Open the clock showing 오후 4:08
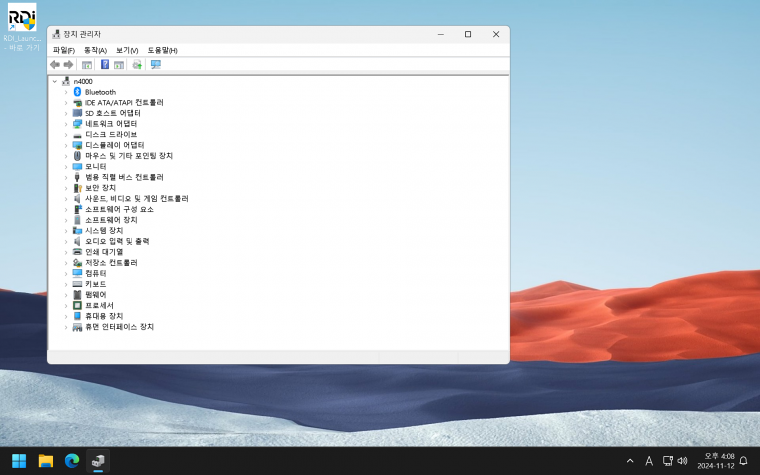The width and height of the screenshot is (760, 475). click(x=715, y=461)
